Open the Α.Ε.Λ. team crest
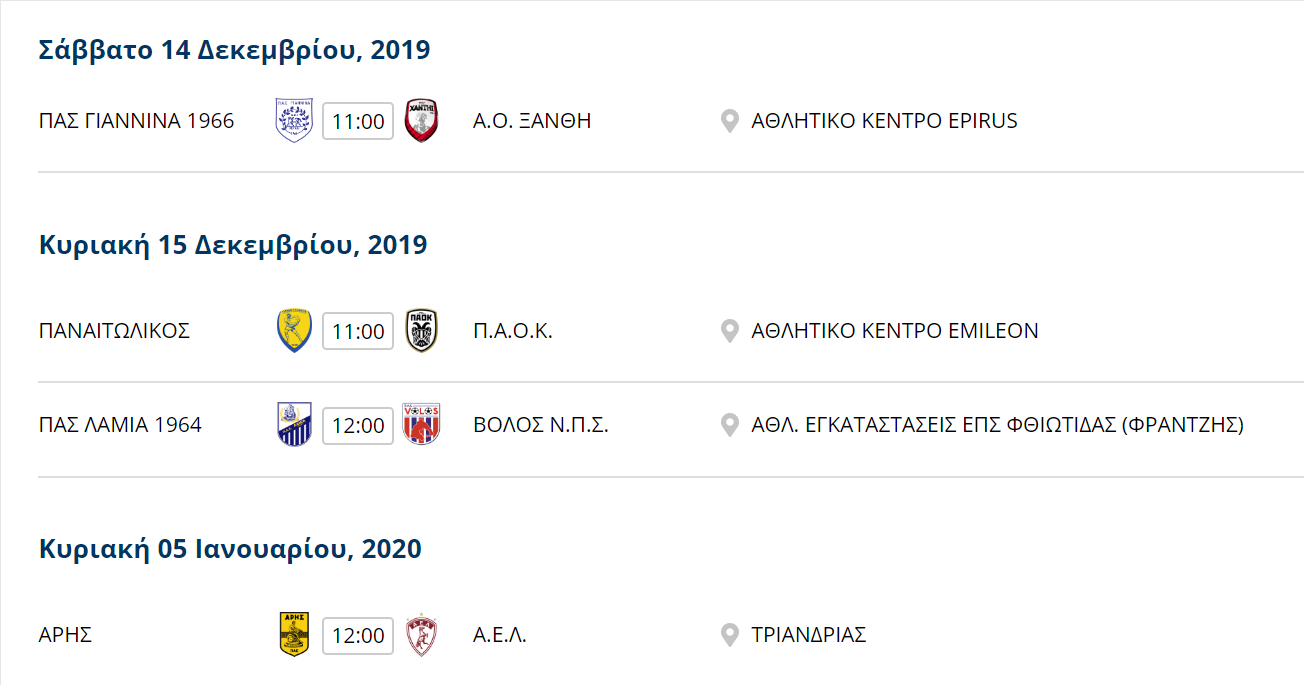This screenshot has width=1304, height=685. (x=421, y=635)
